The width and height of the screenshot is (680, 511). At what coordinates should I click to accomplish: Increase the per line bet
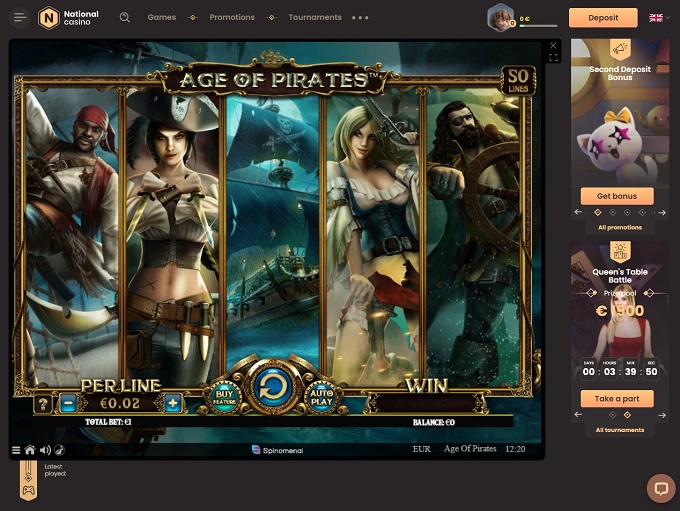coord(173,404)
